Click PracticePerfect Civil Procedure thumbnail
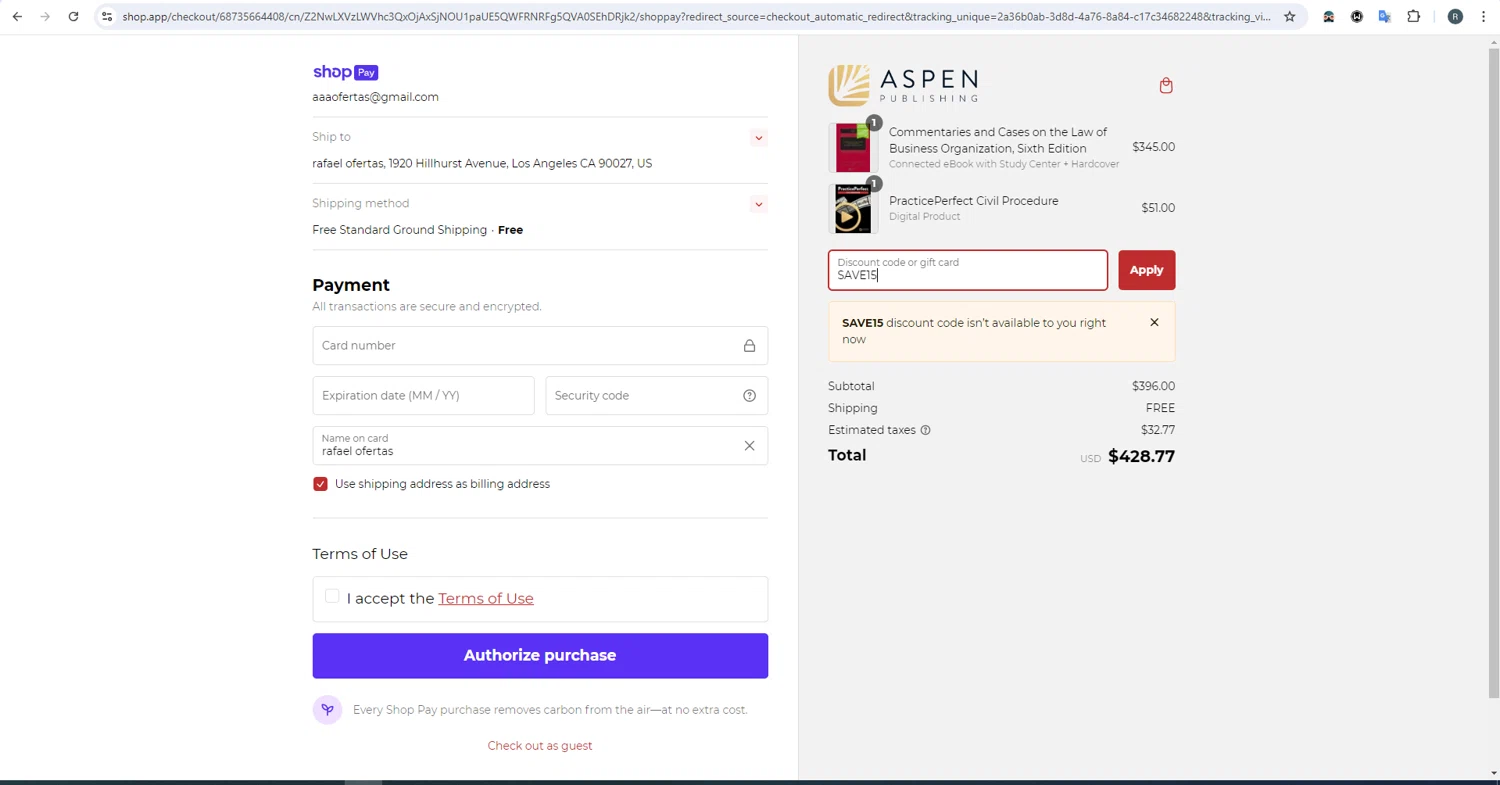1500x785 pixels. [x=852, y=208]
